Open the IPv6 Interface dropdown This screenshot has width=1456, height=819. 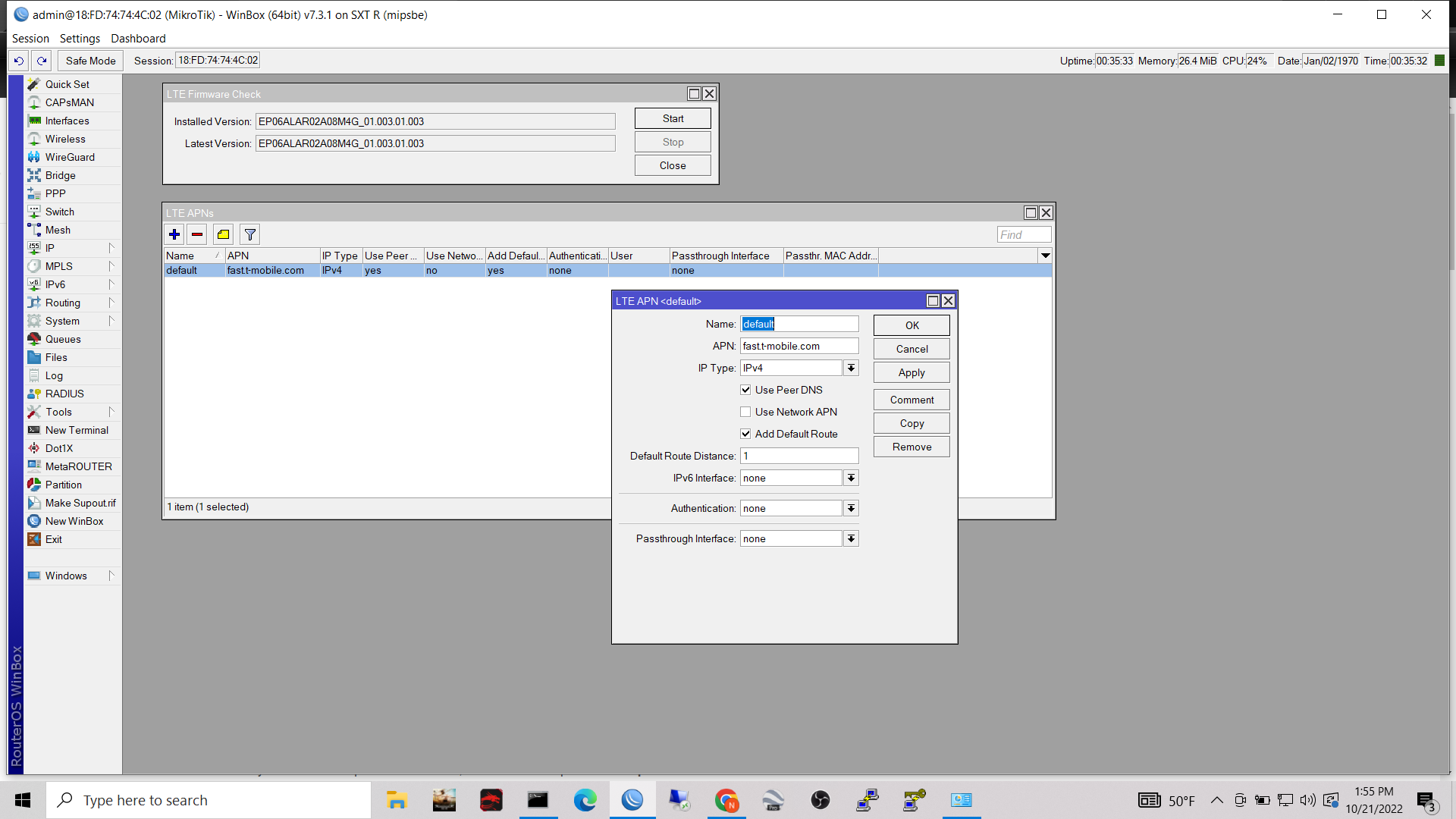point(851,478)
